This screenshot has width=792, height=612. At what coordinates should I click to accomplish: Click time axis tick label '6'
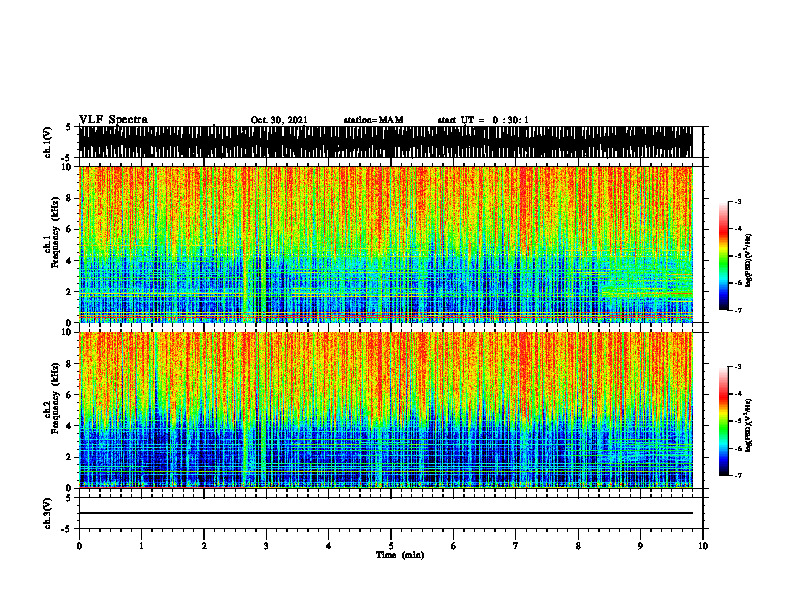454,546
